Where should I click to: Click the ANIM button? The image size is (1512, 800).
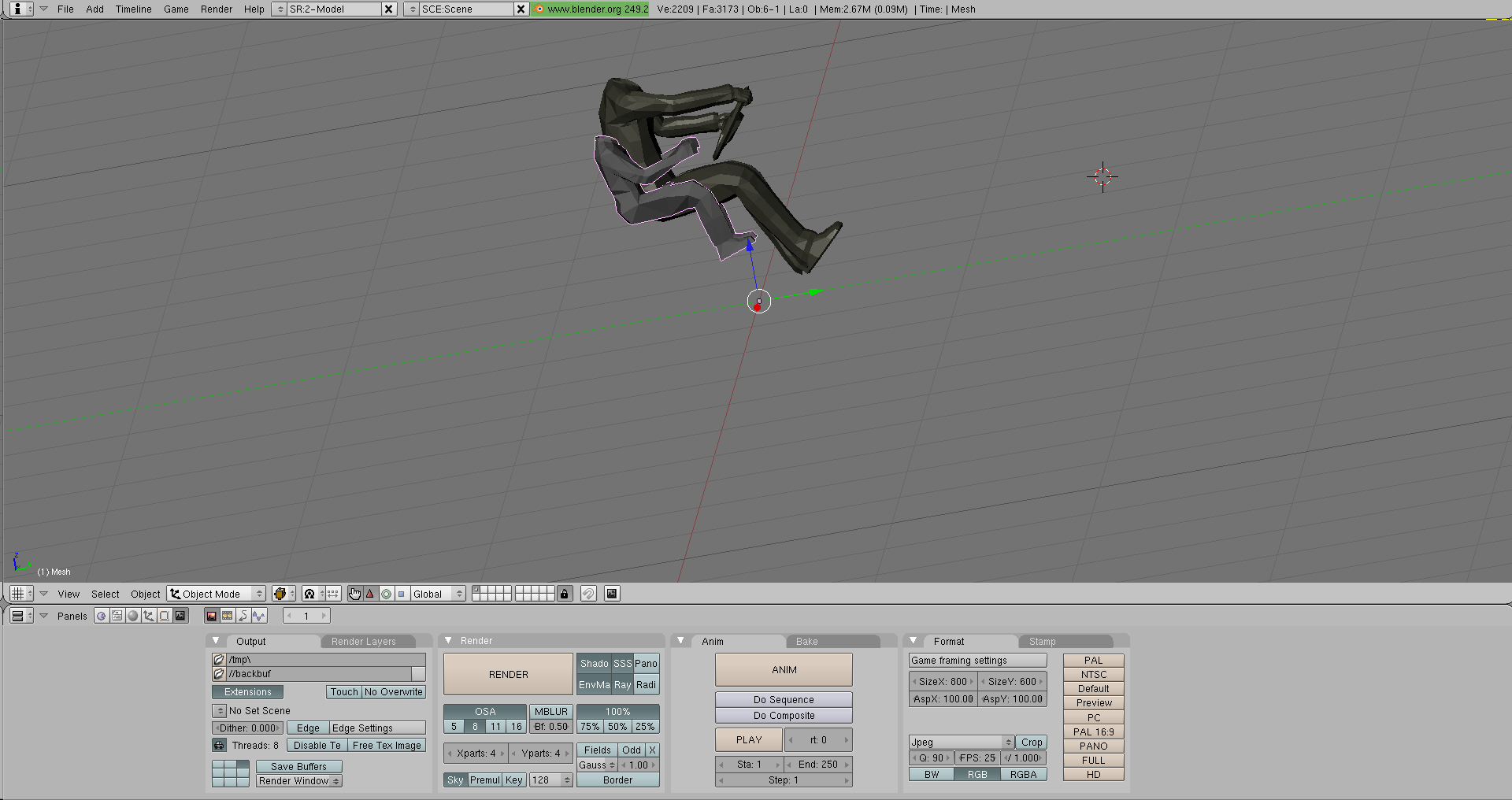point(784,670)
